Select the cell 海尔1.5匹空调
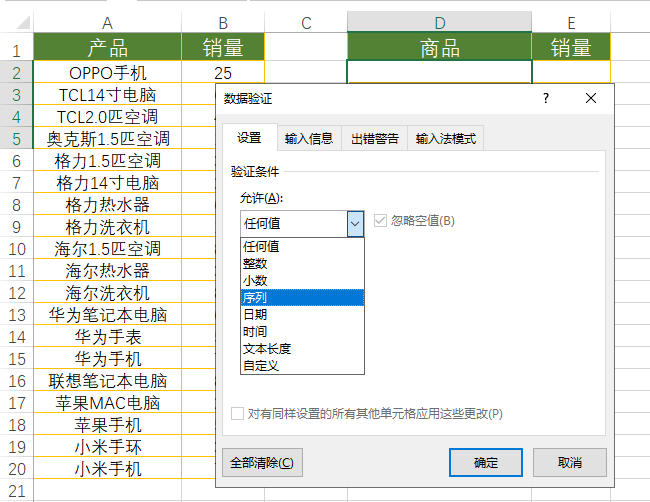The width and height of the screenshot is (650, 502). [107, 249]
